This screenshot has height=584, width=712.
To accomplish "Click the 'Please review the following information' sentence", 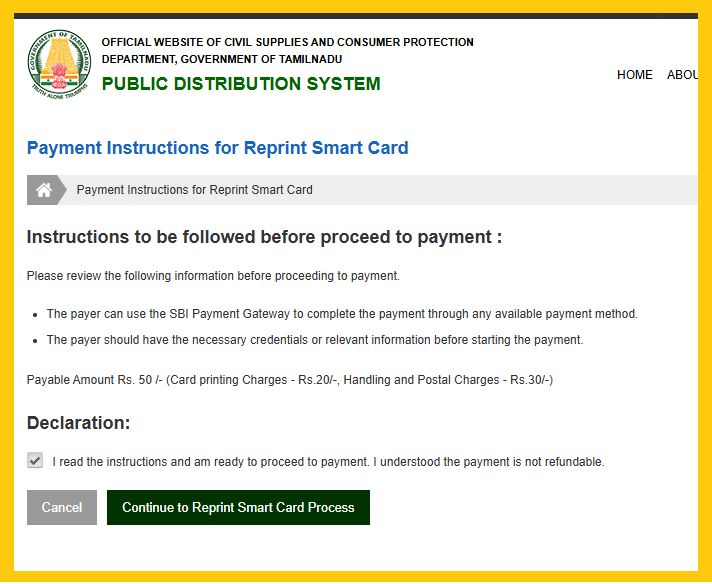I will (213, 276).
